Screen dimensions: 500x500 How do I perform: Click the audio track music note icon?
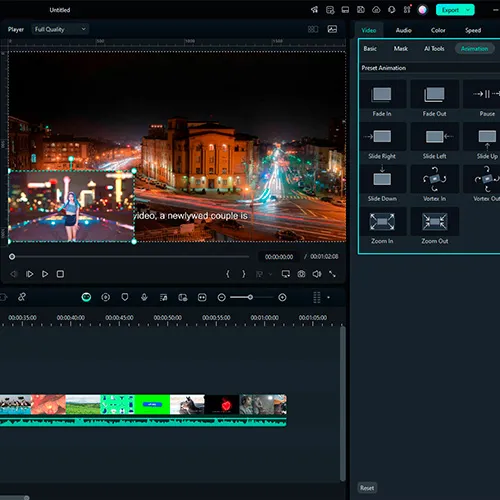coord(163,297)
